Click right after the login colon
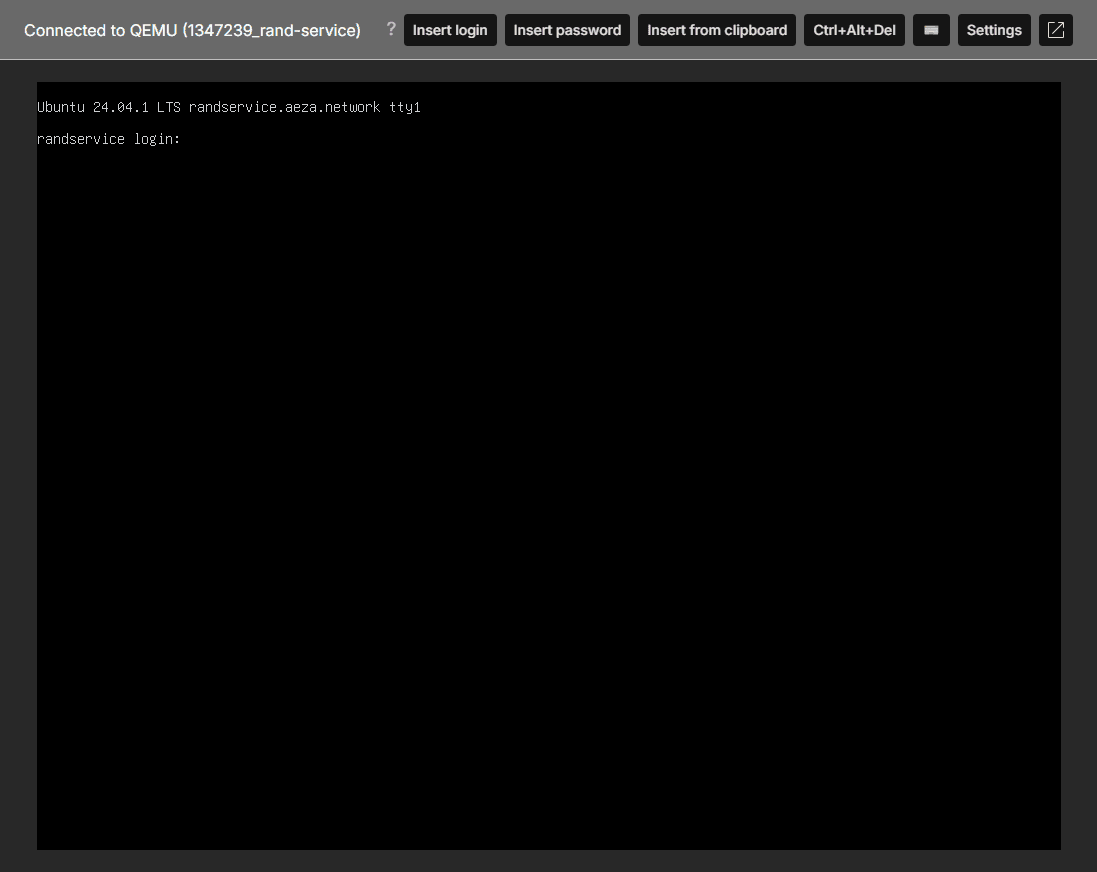 pyautogui.click(x=186, y=139)
